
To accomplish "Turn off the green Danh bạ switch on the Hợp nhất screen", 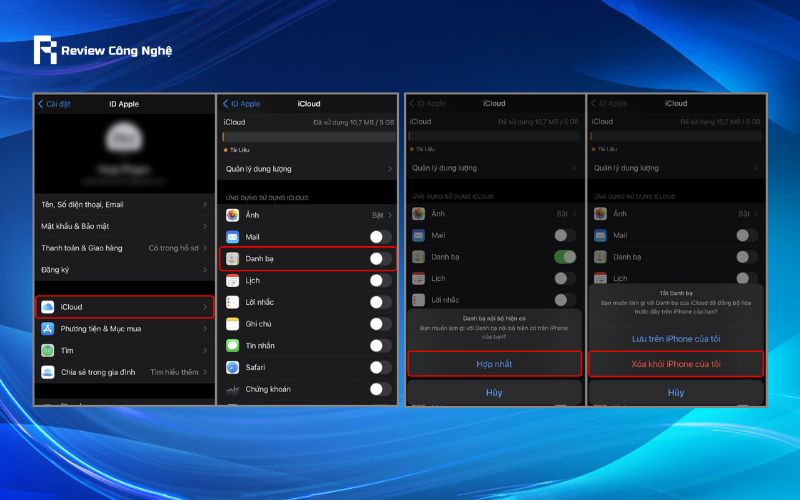I will click(565, 257).
